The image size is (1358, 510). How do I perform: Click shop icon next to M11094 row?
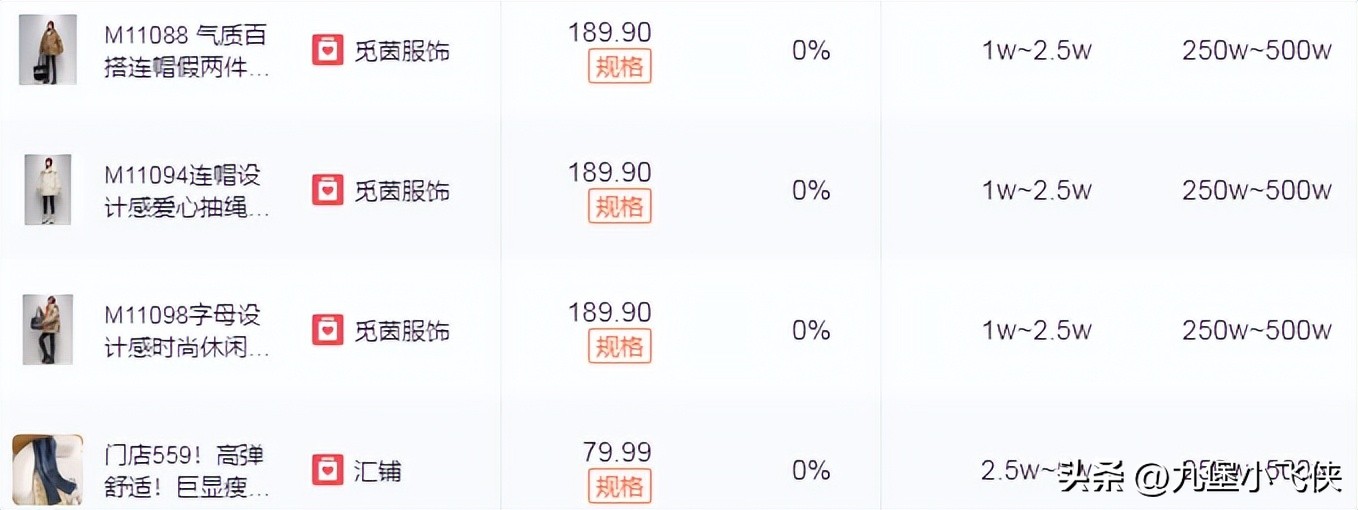coord(327,190)
